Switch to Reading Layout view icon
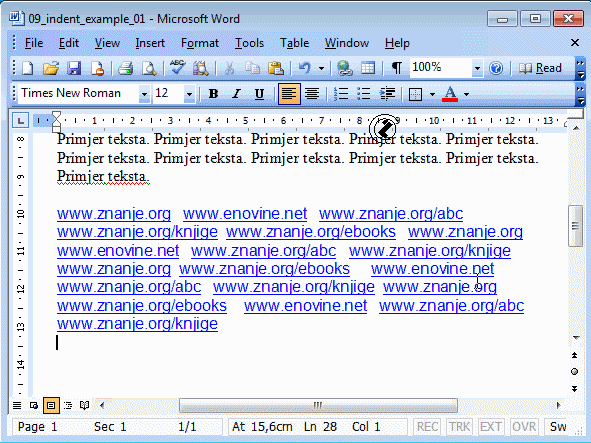Screen dimensions: 591x443 coord(84,405)
